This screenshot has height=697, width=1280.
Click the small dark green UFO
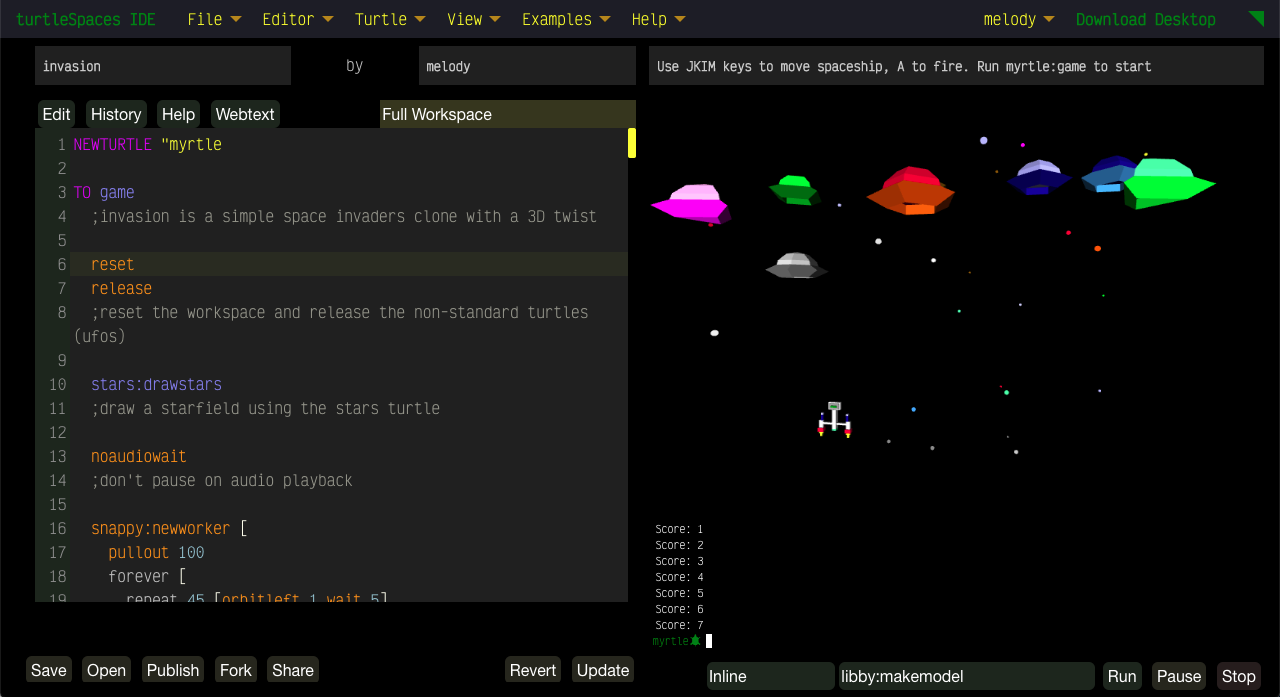[x=795, y=190]
